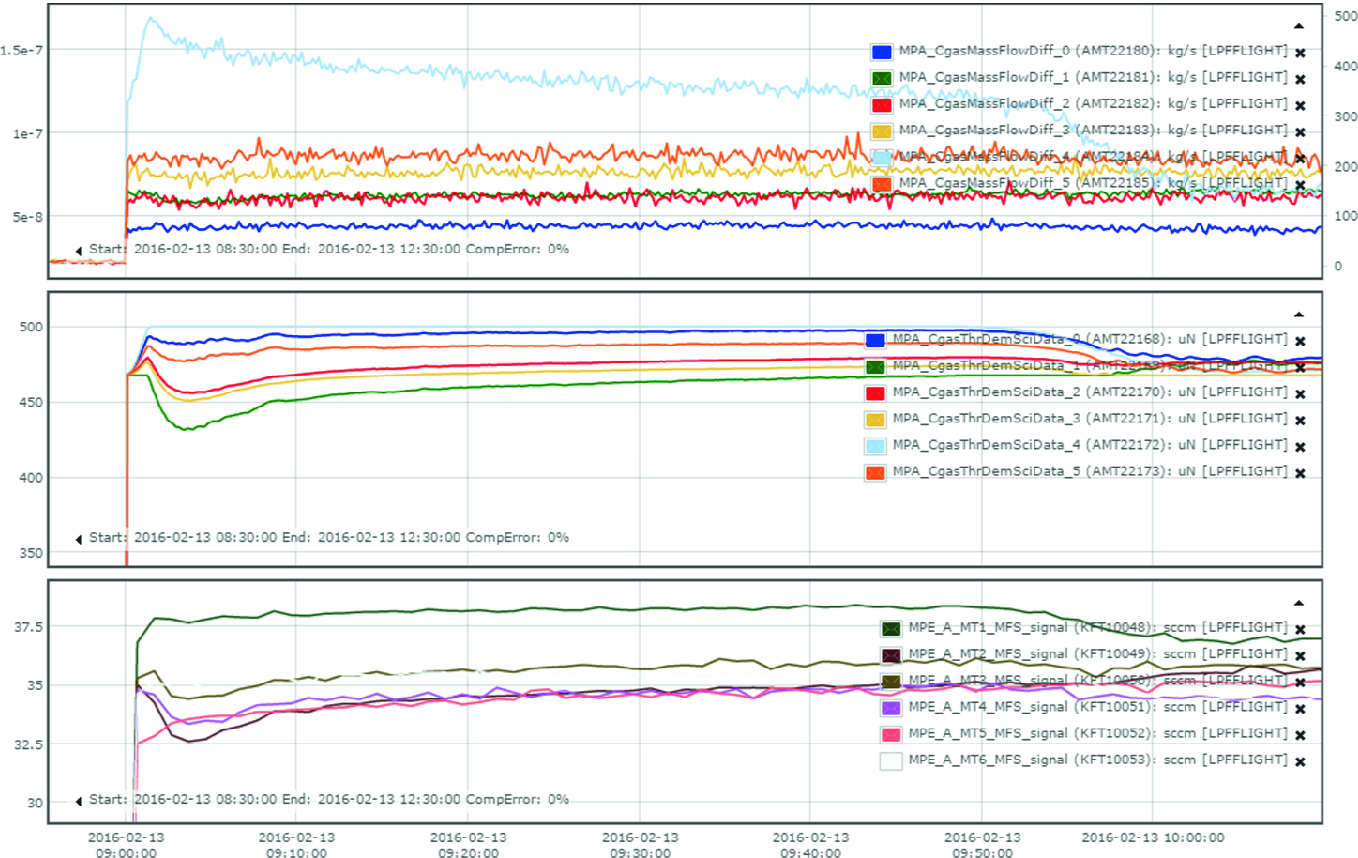Remove MPA_CgasThrDemSciData_2 series with its x icon
The image size is (1358, 858).
(1300, 394)
